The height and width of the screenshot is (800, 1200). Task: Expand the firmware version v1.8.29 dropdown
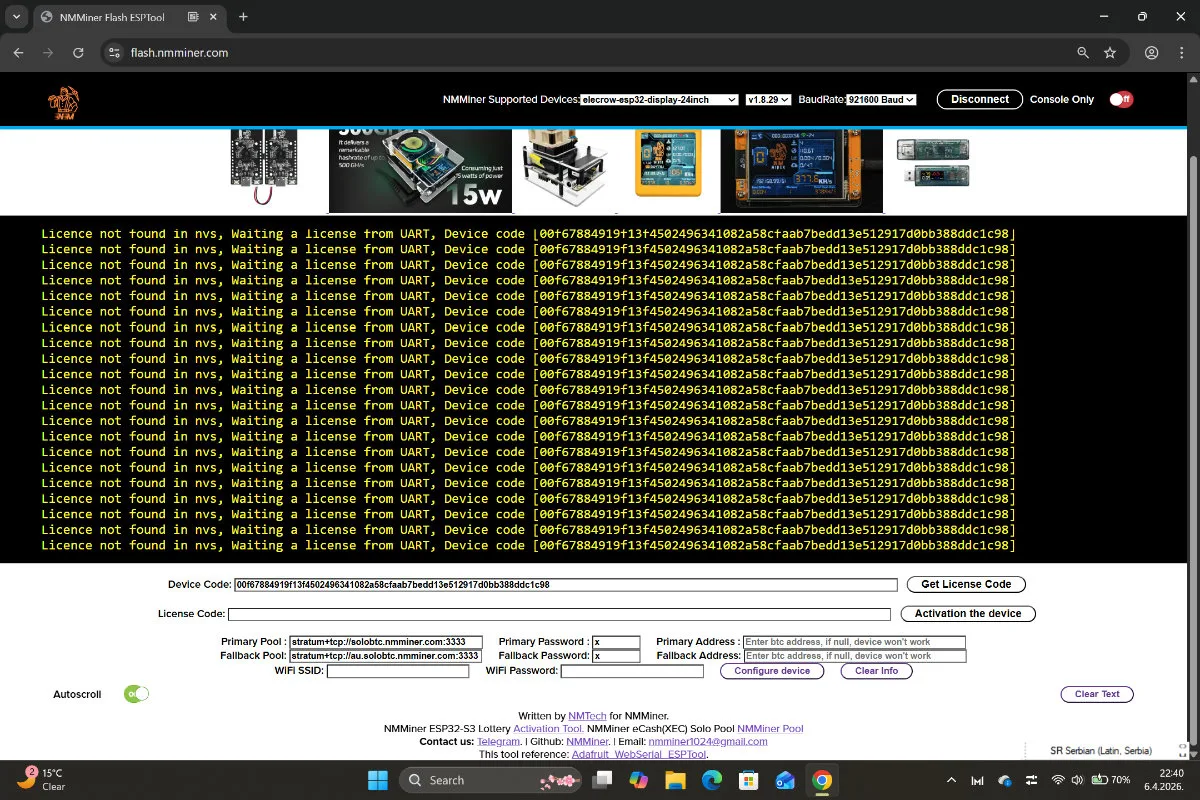point(768,100)
